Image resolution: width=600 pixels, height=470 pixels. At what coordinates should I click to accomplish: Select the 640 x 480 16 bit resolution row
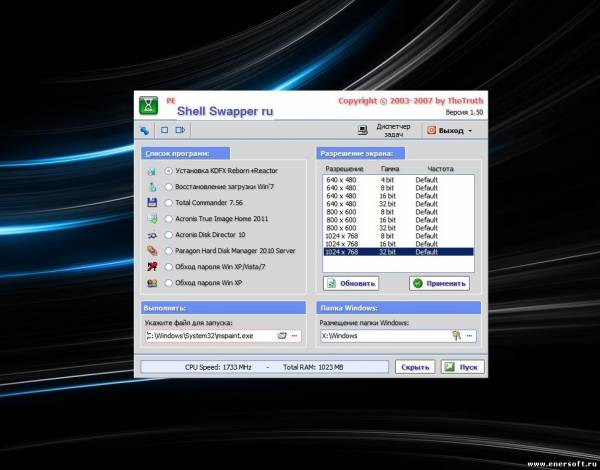pos(398,196)
